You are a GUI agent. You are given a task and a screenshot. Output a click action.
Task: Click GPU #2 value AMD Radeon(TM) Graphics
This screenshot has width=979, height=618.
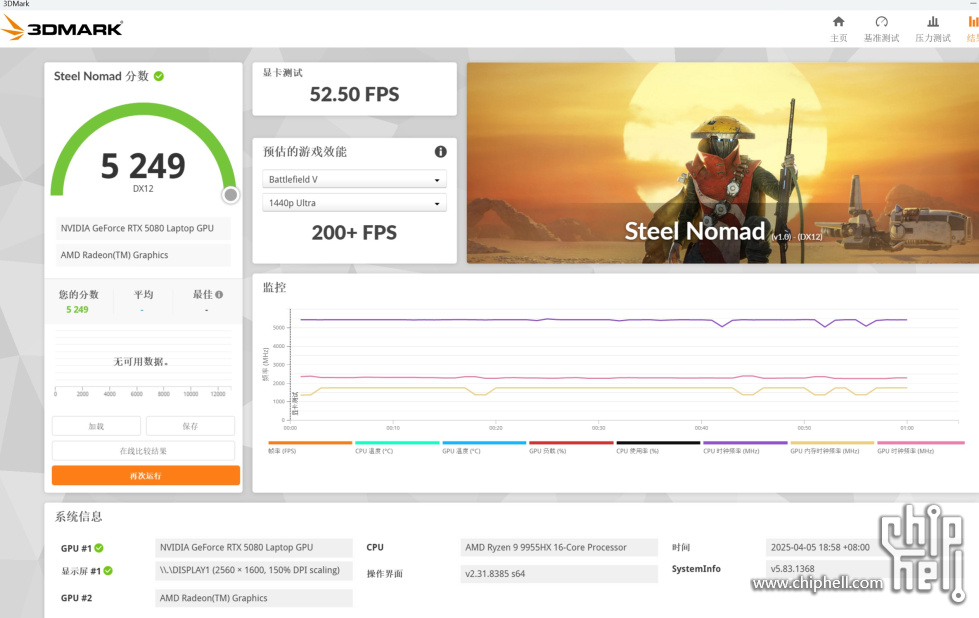(x=253, y=598)
